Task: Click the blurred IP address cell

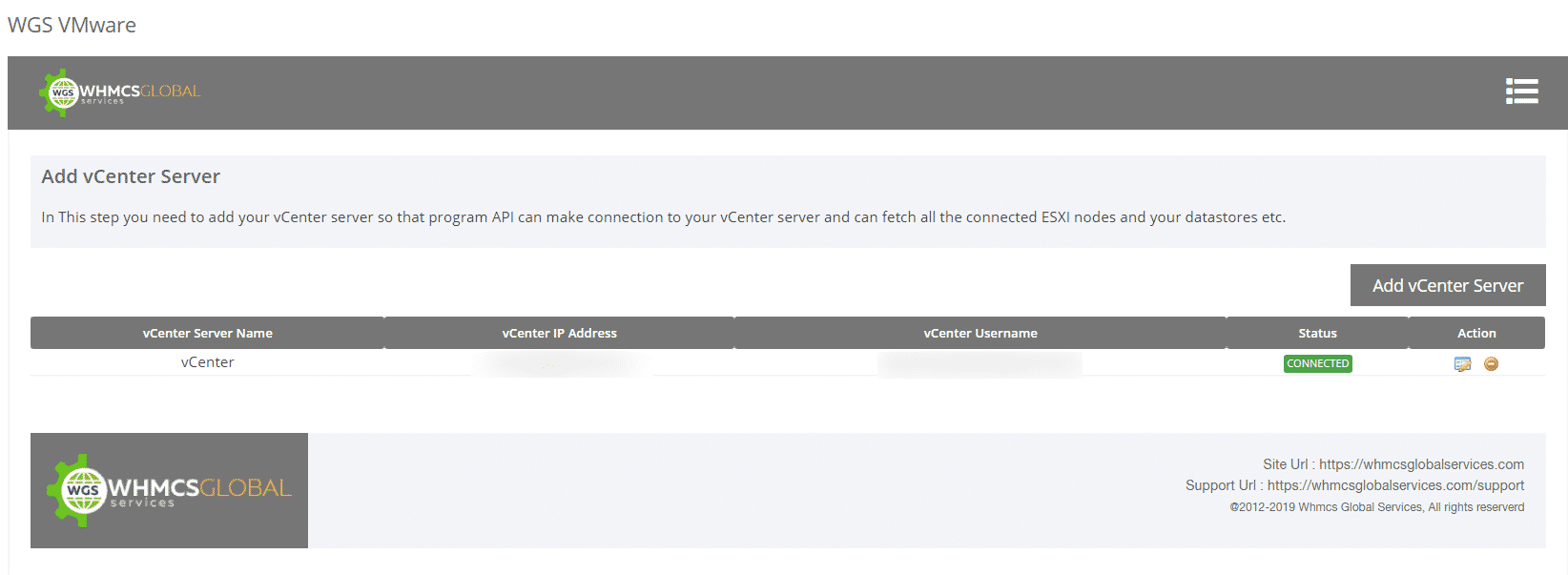Action: click(559, 363)
